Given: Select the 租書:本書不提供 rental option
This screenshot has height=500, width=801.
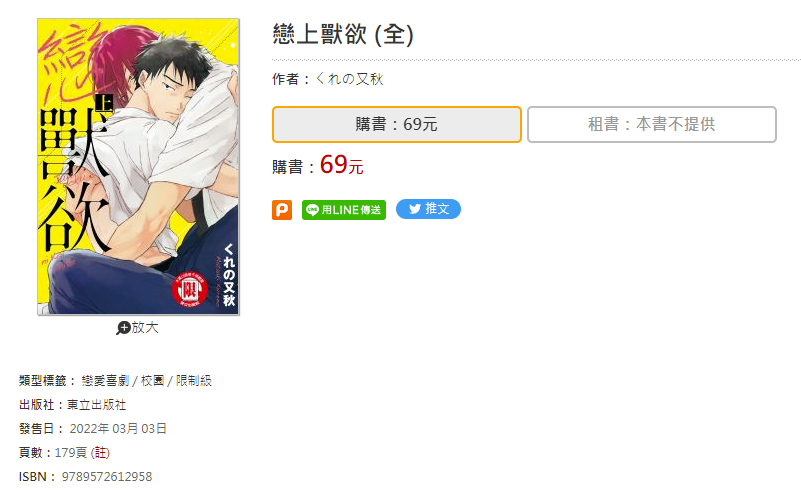Looking at the screenshot, I should point(651,124).
